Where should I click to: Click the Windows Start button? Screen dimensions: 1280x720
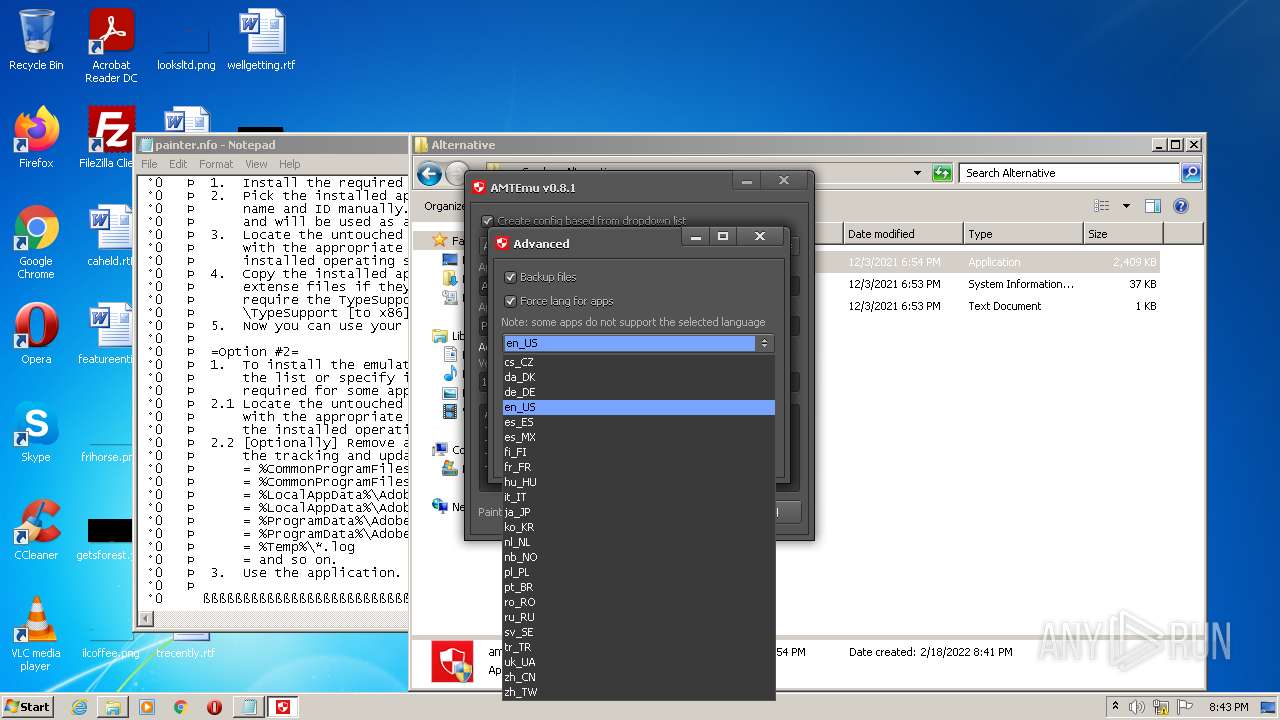(28, 707)
